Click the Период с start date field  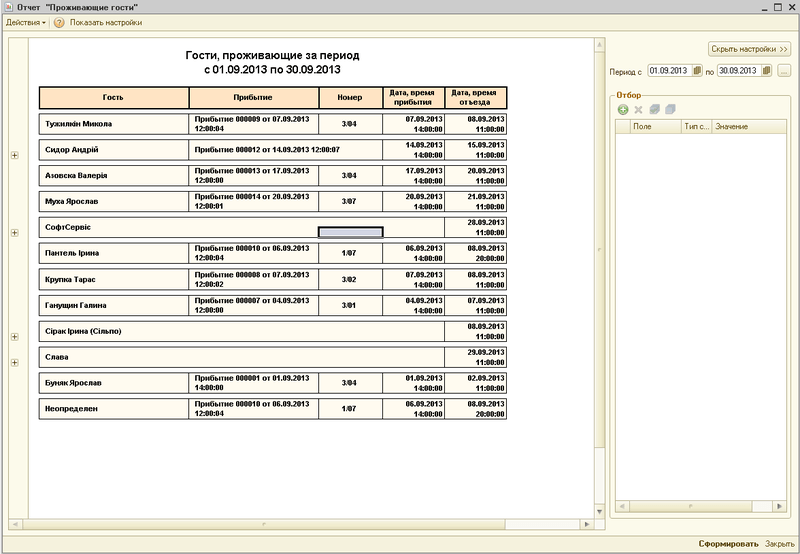pos(668,72)
